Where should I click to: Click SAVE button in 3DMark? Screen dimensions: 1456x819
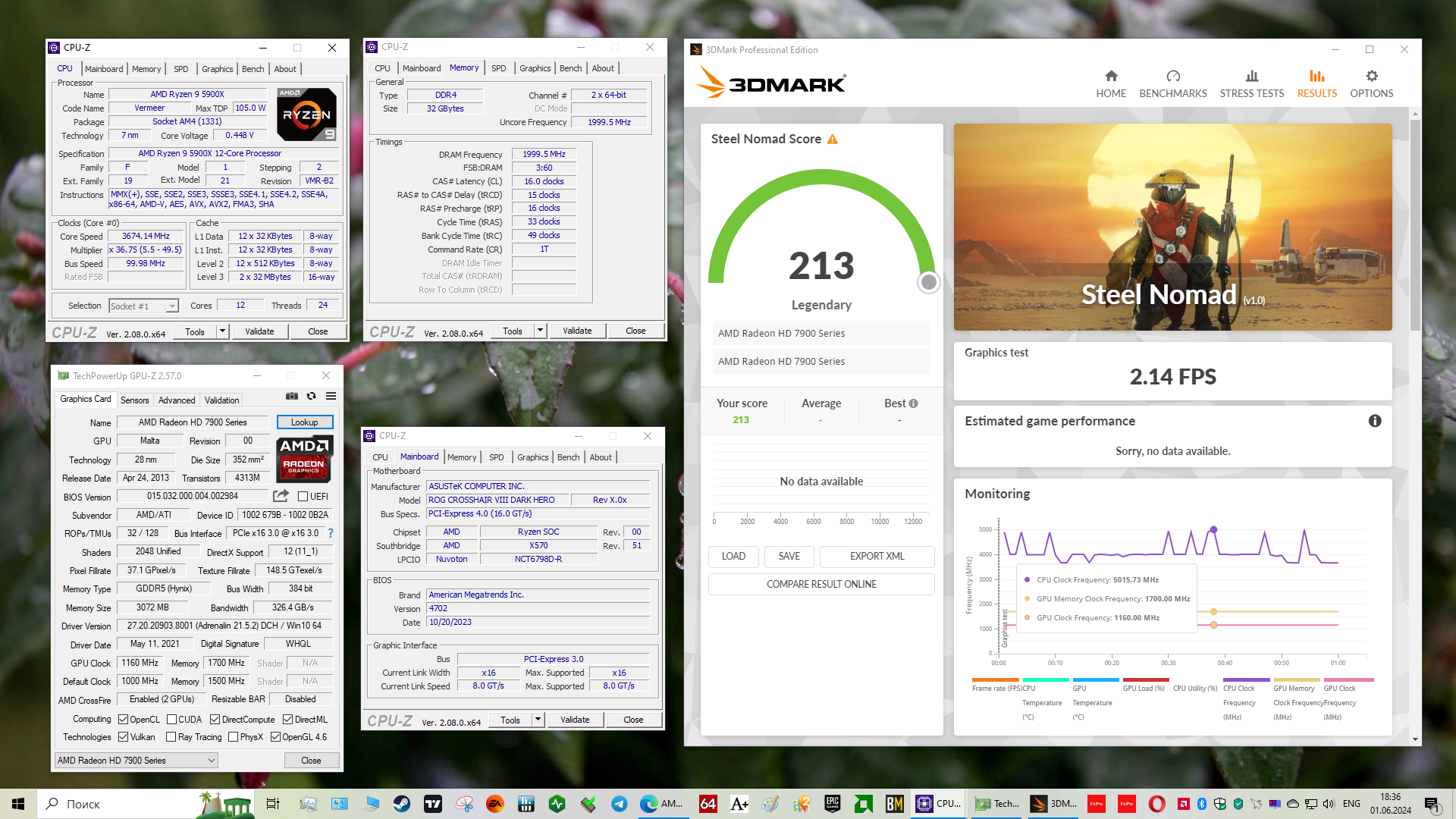789,556
